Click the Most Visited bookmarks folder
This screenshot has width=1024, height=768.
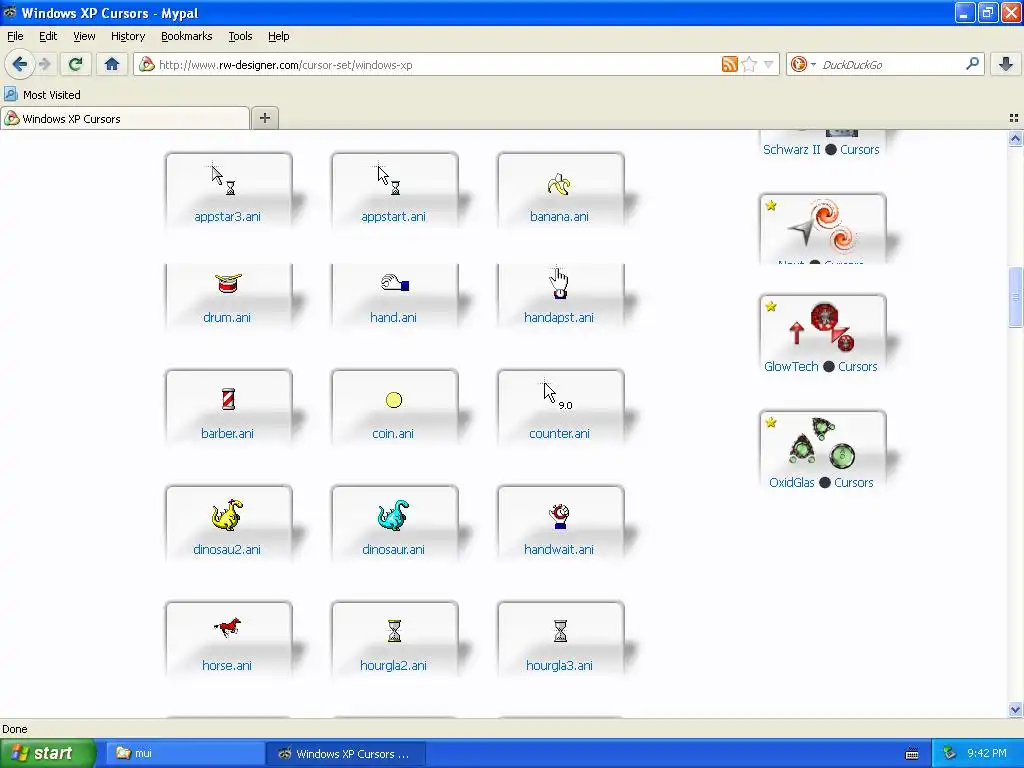[42, 95]
